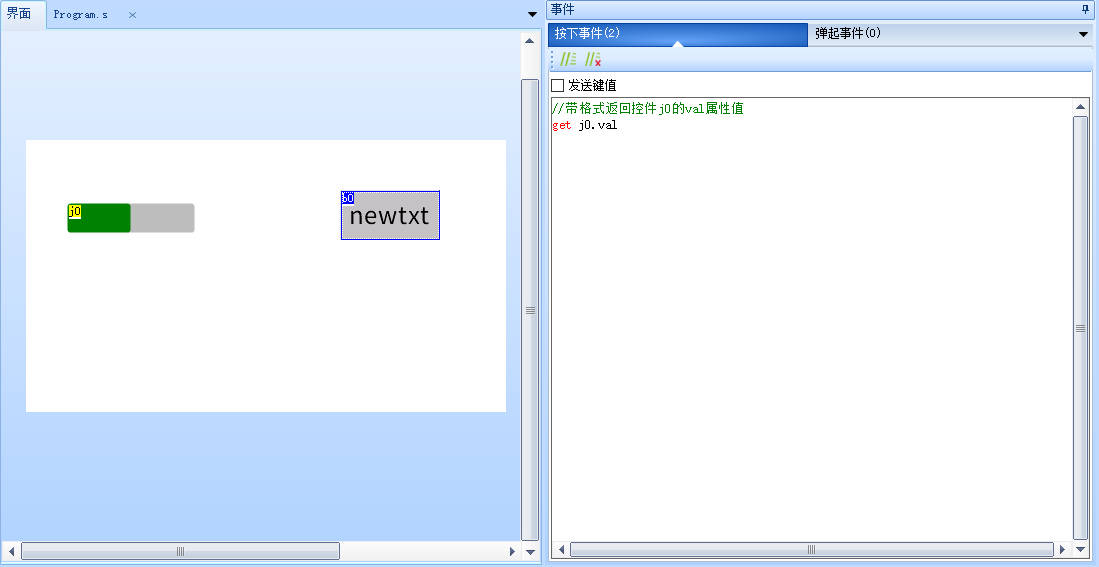Image resolution: width=1099 pixels, height=567 pixels.
Task: Click the code editor scroll-up arrow
Action: (1080, 106)
